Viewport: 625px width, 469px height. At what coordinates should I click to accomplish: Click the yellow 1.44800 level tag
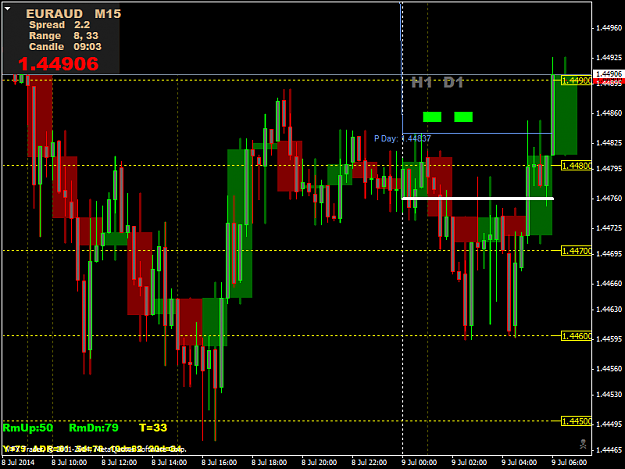576,166
